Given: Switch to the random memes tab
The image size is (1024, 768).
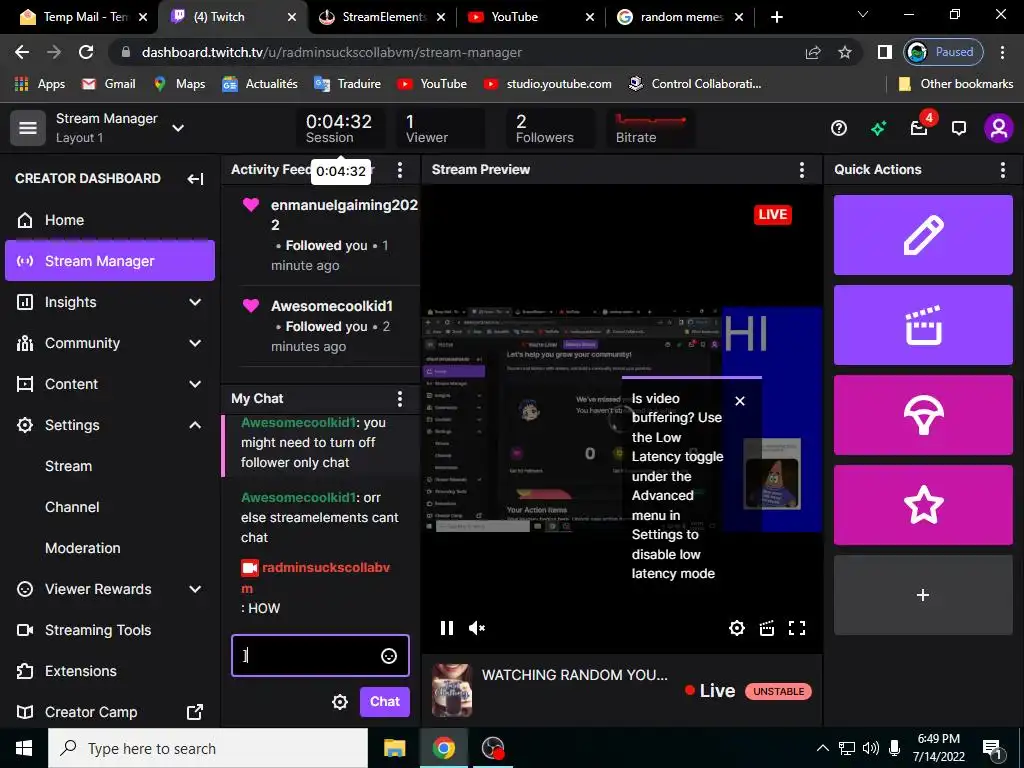Looking at the screenshot, I should click(680, 17).
